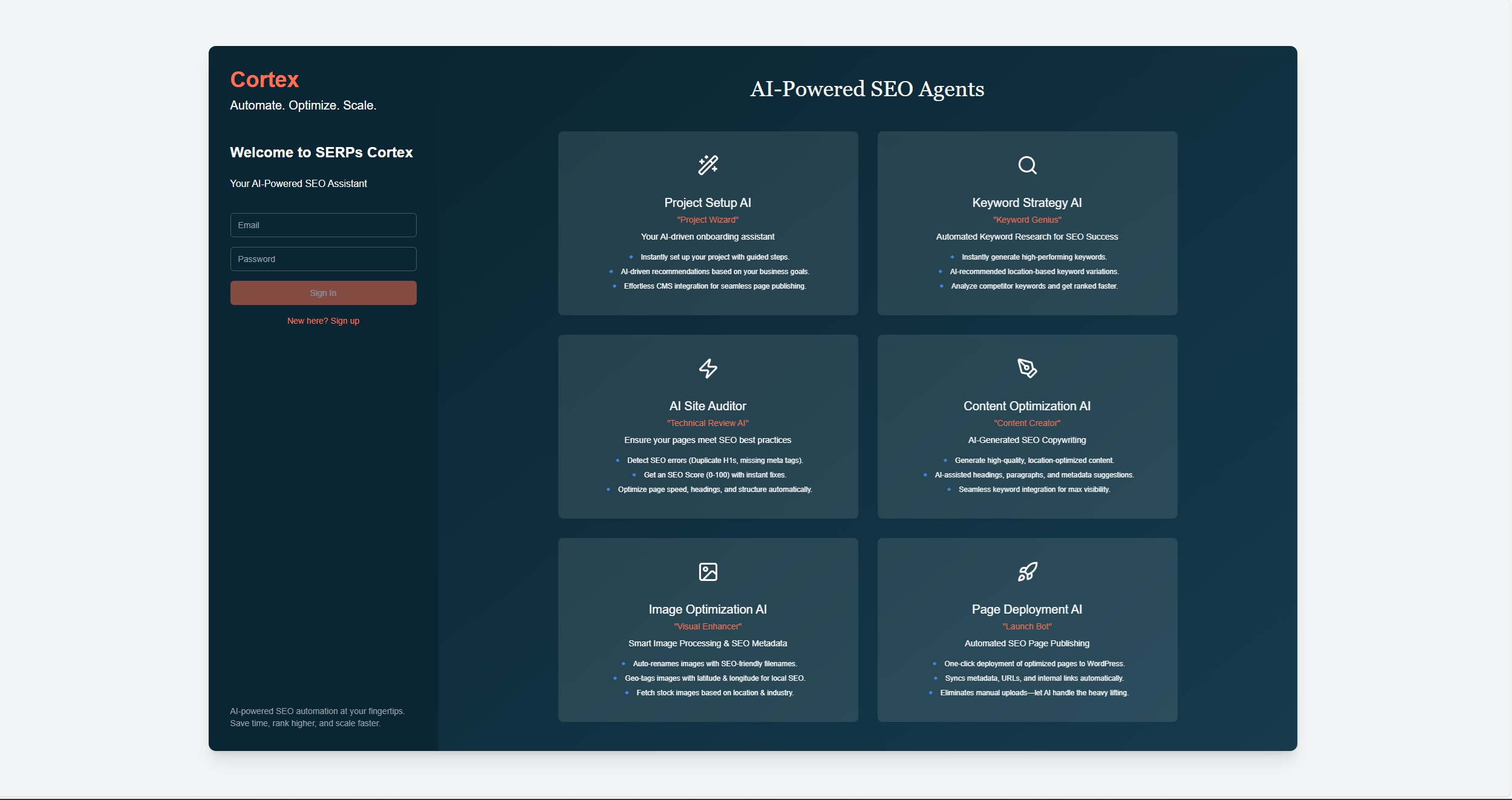This screenshot has width=1512, height=800.
Task: Click the magnifier Keyword Strategy icon
Action: point(1027,165)
